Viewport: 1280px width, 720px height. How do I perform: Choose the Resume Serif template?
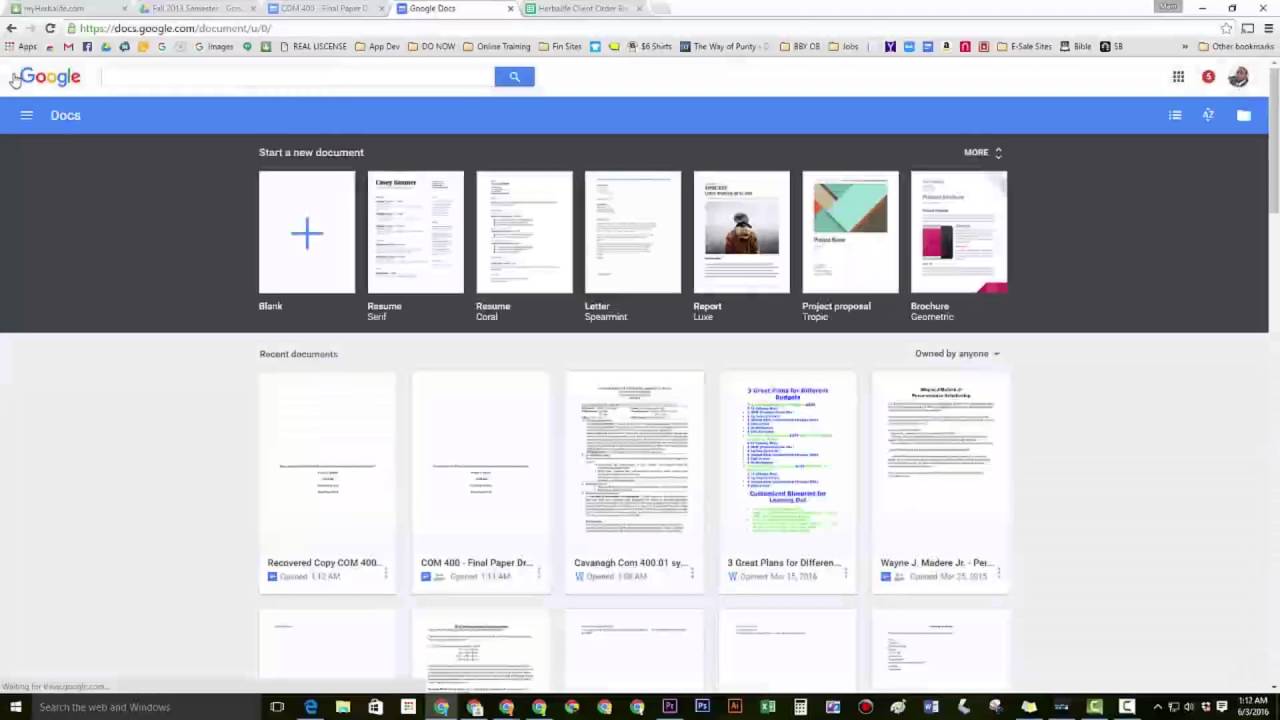click(x=416, y=232)
